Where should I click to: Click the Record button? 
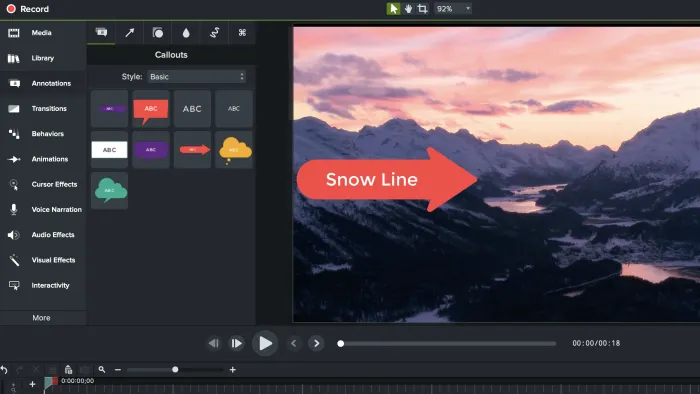point(28,9)
